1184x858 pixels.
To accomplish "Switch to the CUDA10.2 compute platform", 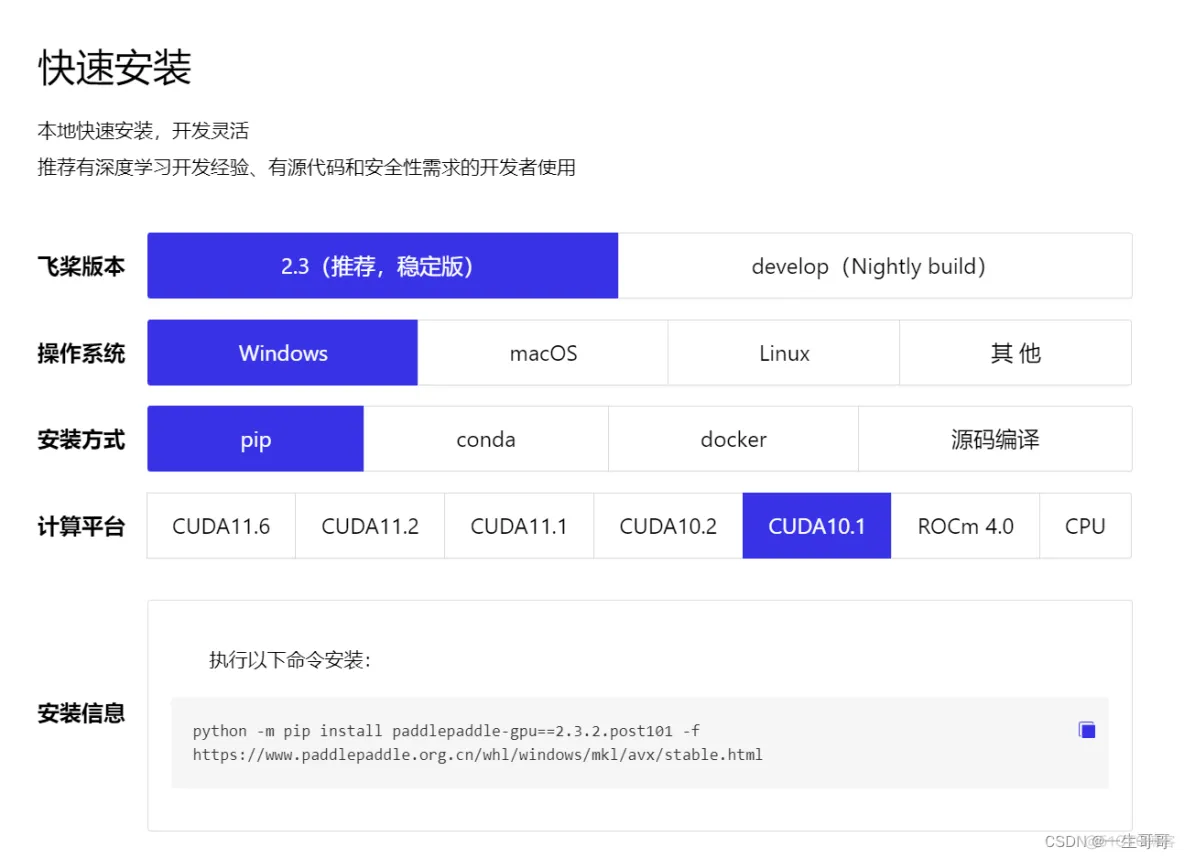I will pyautogui.click(x=668, y=526).
